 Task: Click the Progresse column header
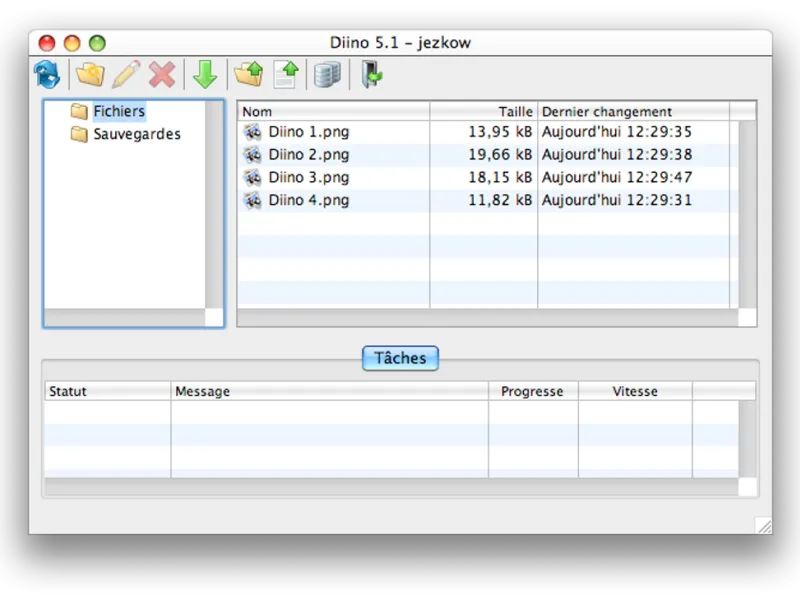(533, 391)
